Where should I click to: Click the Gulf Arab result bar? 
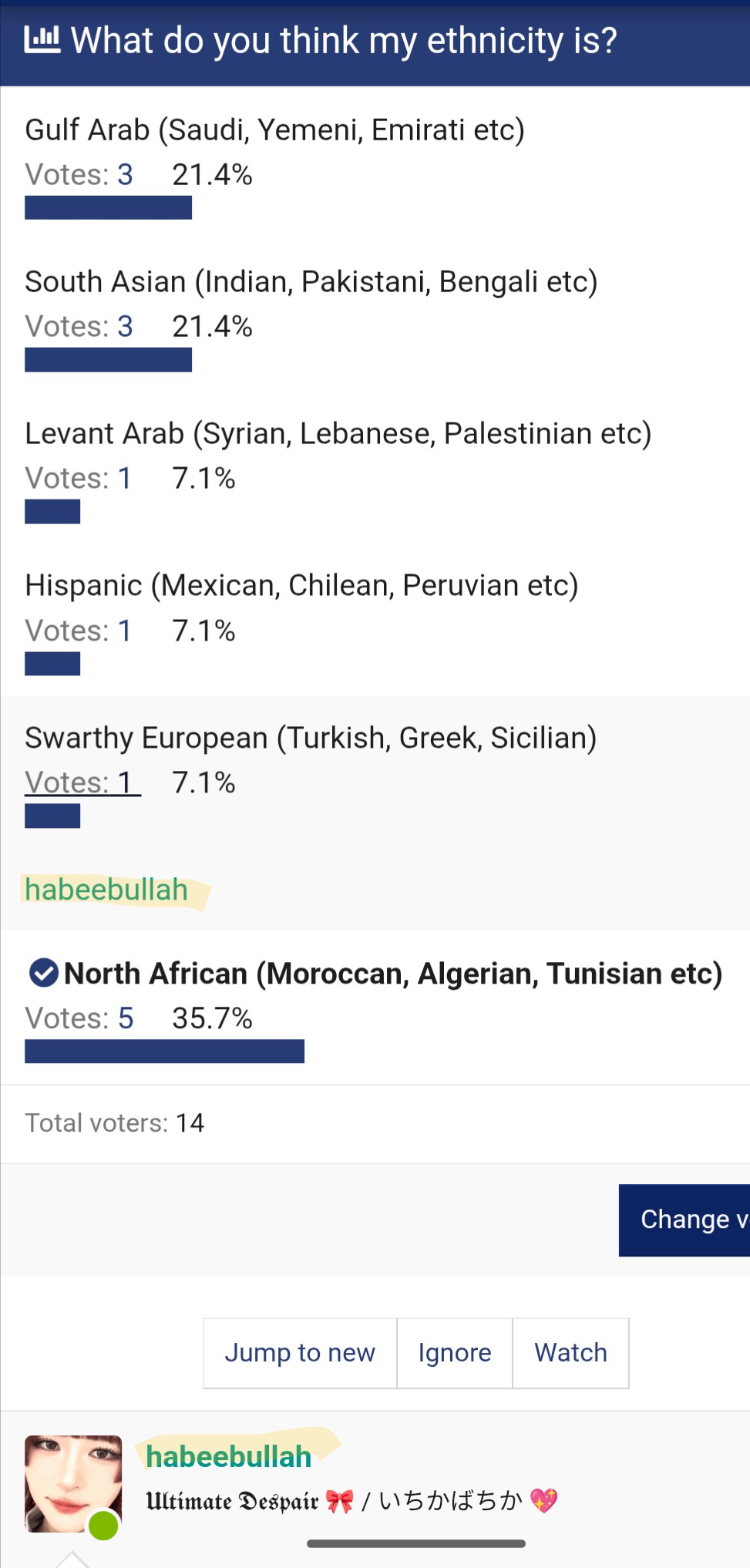(x=108, y=208)
